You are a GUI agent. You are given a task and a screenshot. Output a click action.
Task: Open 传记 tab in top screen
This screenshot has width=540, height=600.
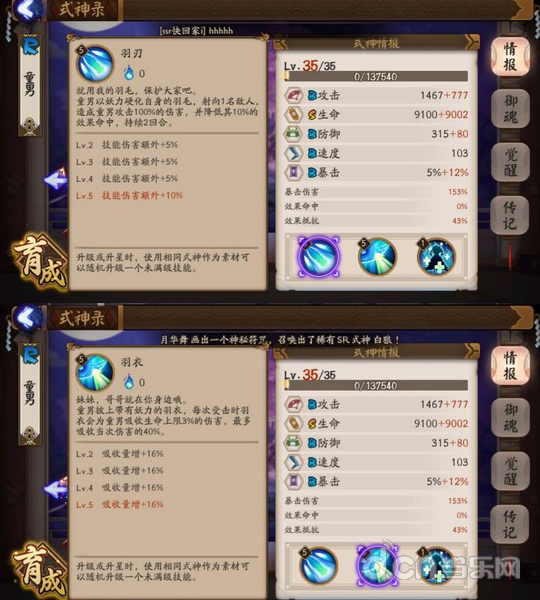pos(510,215)
